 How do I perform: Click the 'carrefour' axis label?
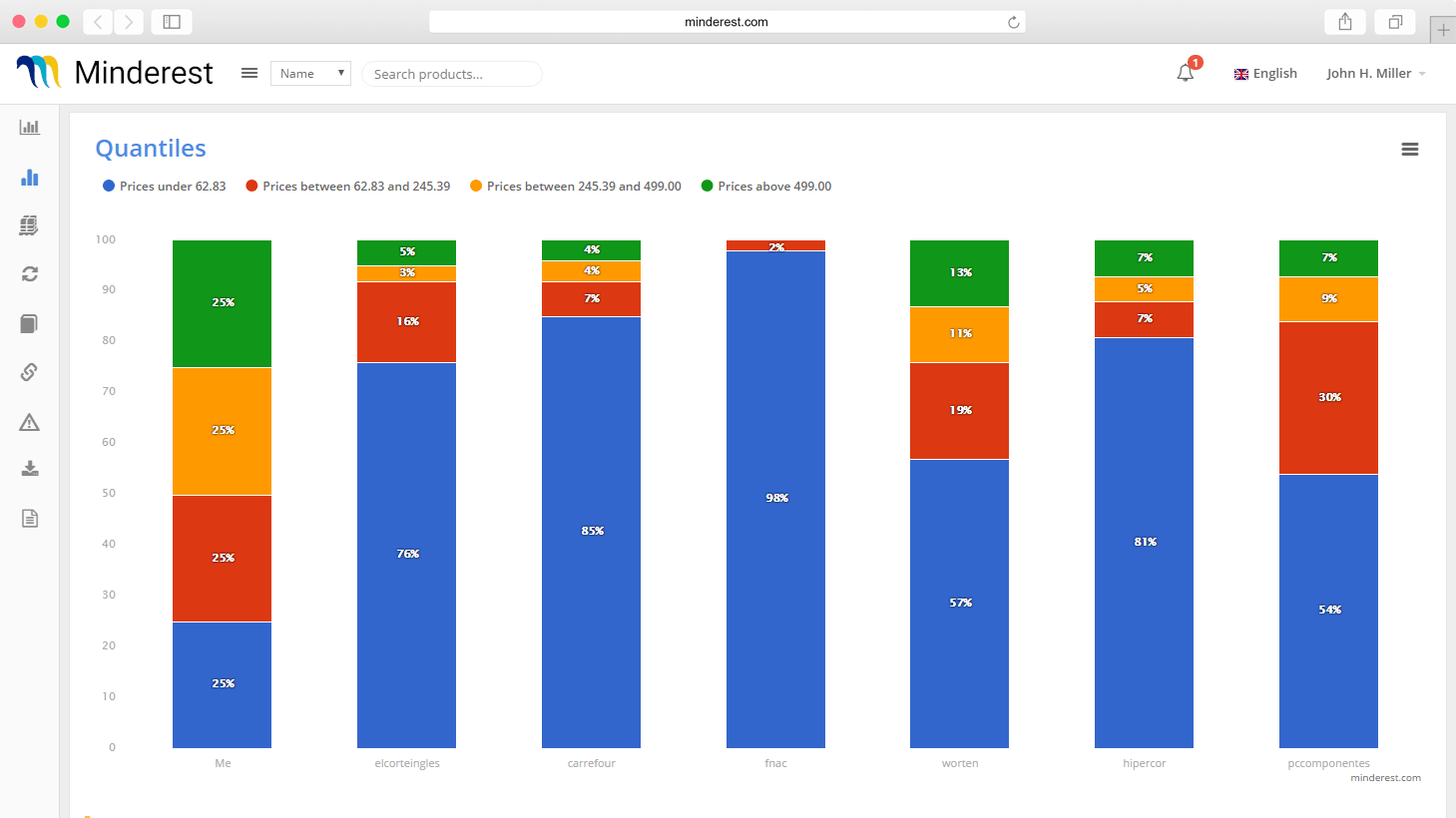(x=592, y=763)
